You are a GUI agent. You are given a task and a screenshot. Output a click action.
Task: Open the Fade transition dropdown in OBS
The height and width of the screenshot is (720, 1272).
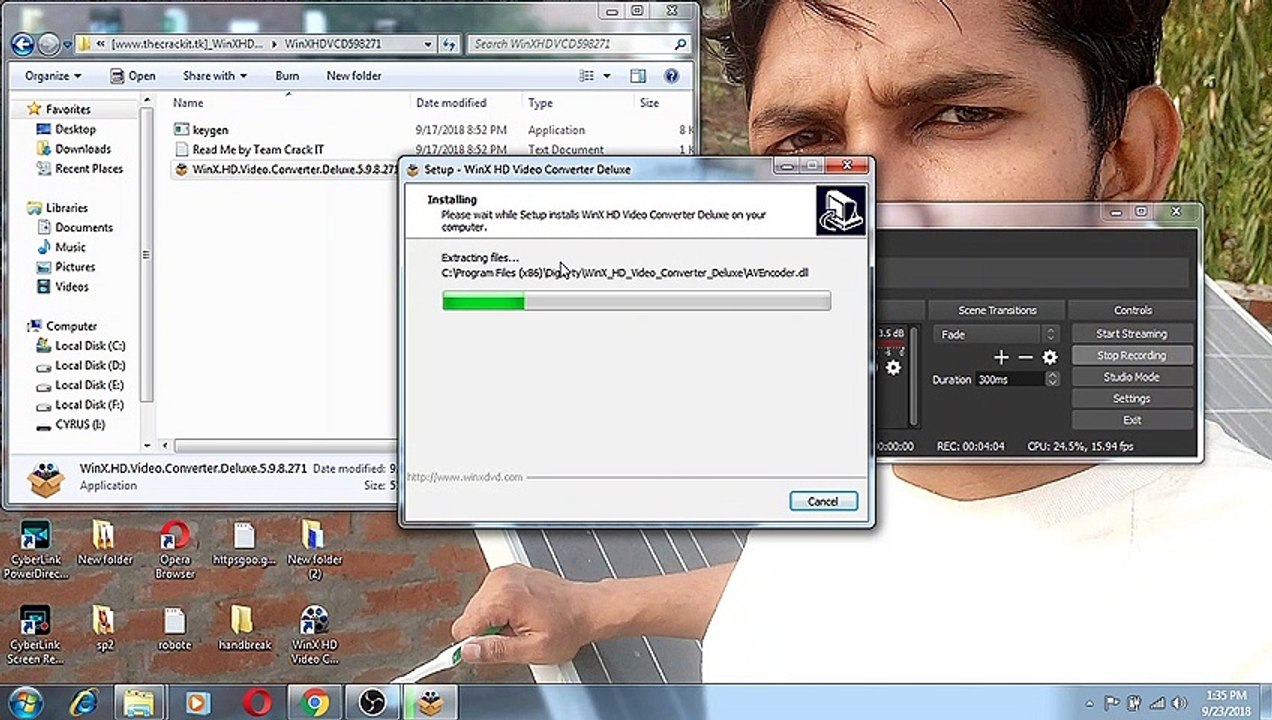click(996, 334)
